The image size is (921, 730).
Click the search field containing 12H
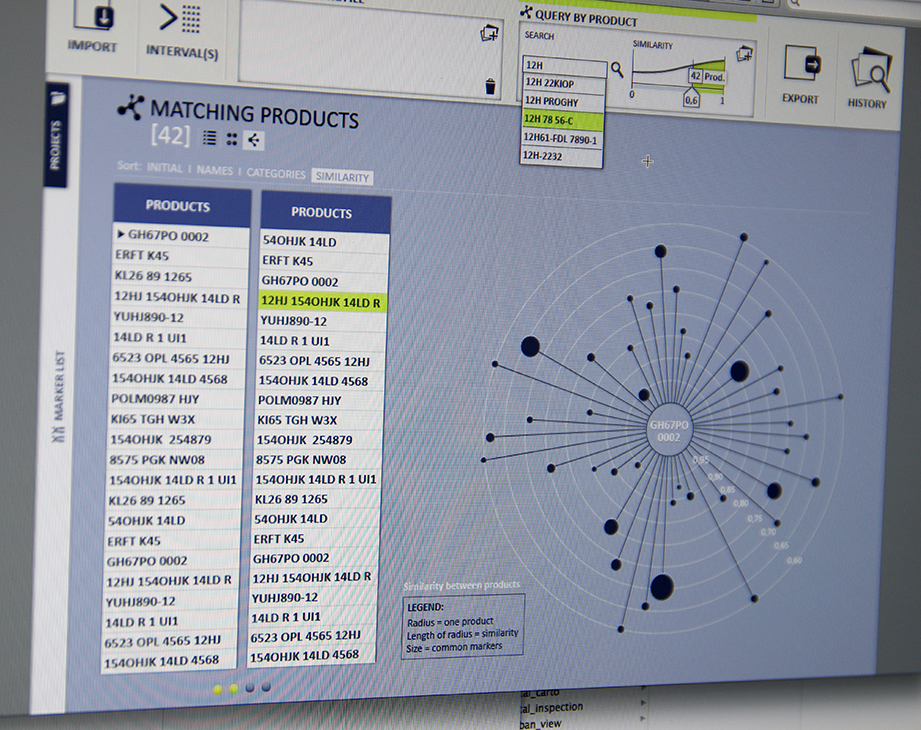pyautogui.click(x=564, y=66)
